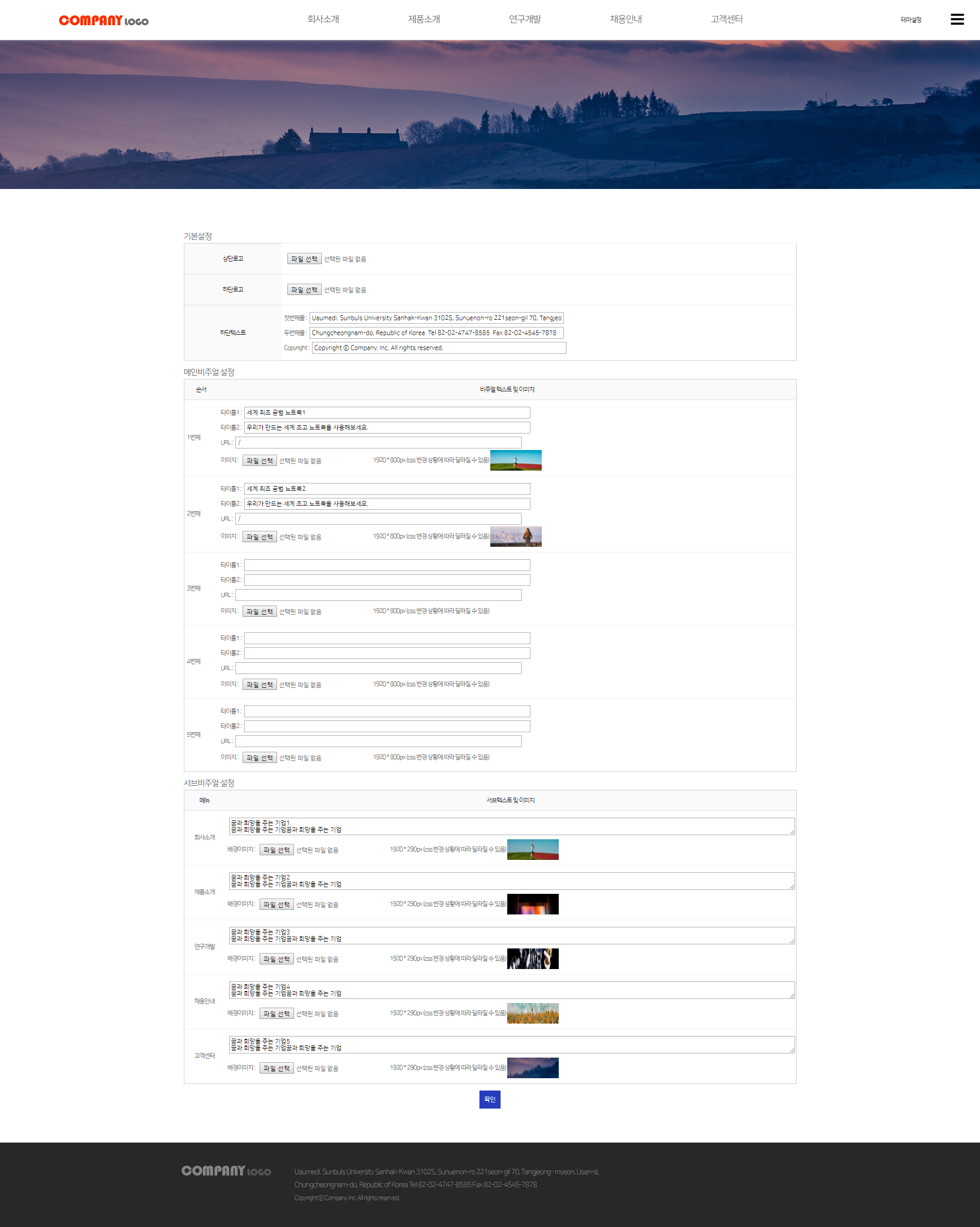Click first main visual thumbnail image

coord(515,460)
